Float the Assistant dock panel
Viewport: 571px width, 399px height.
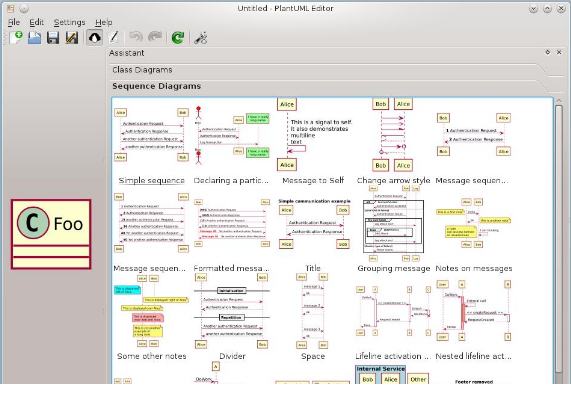pos(547,52)
